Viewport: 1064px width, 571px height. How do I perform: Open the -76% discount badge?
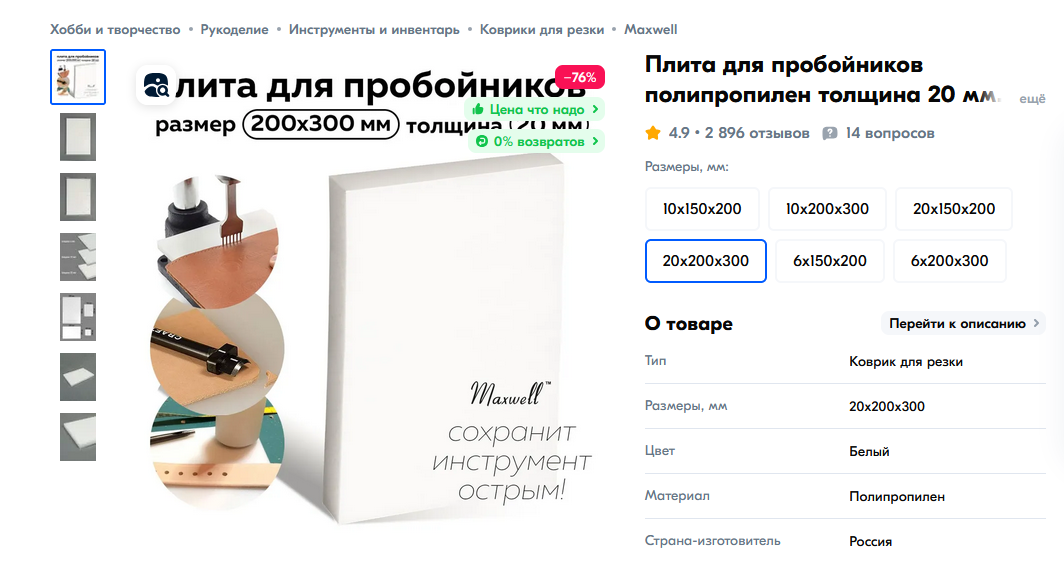pyautogui.click(x=580, y=77)
